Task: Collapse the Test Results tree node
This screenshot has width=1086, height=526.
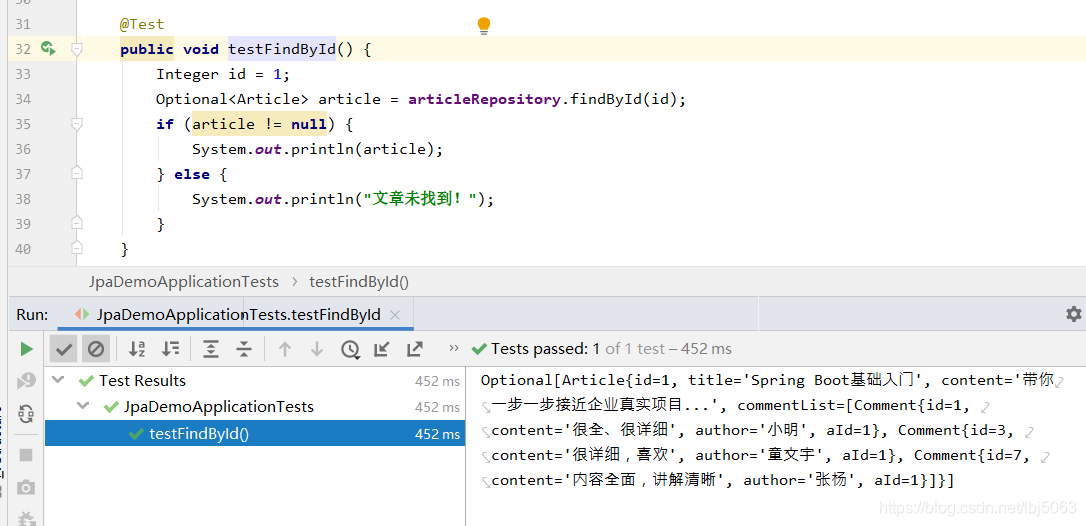Action: coord(58,380)
